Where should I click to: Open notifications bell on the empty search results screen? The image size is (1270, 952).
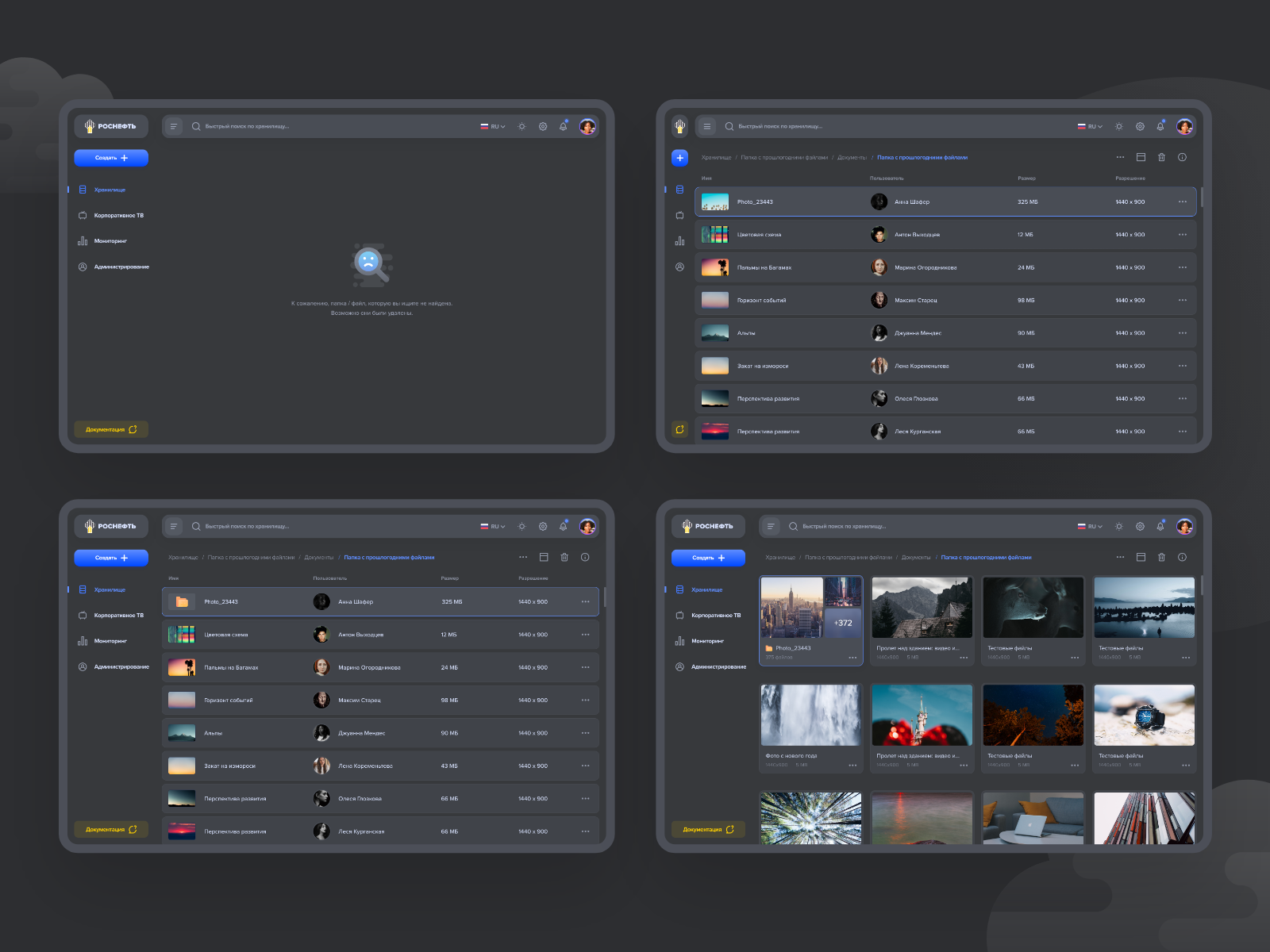(563, 126)
